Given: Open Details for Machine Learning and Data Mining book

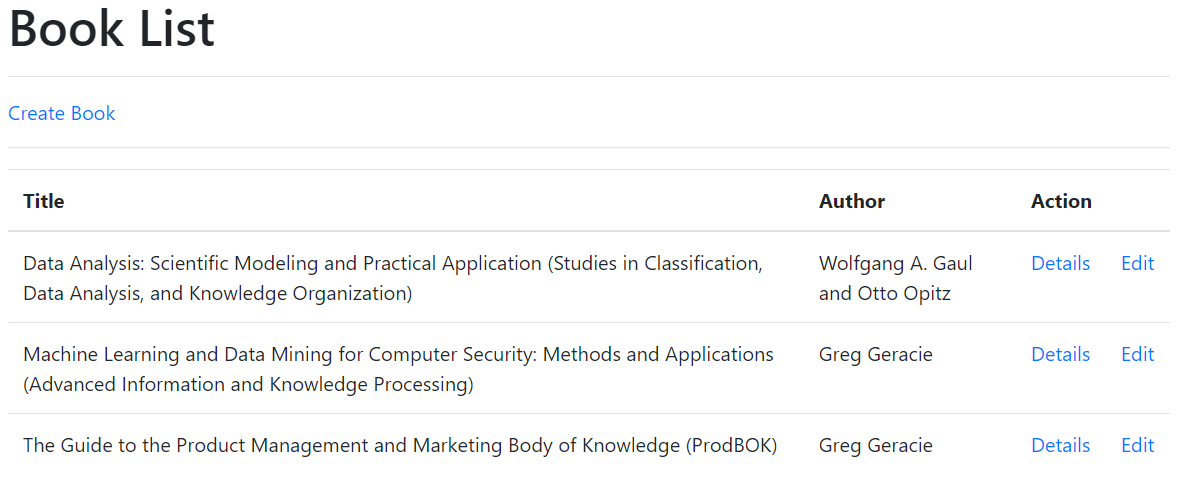Looking at the screenshot, I should pos(1060,354).
